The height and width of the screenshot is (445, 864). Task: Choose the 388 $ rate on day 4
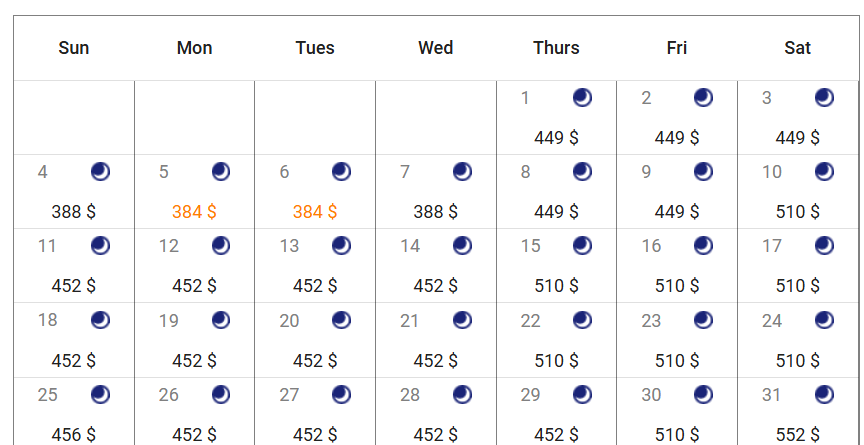click(73, 212)
